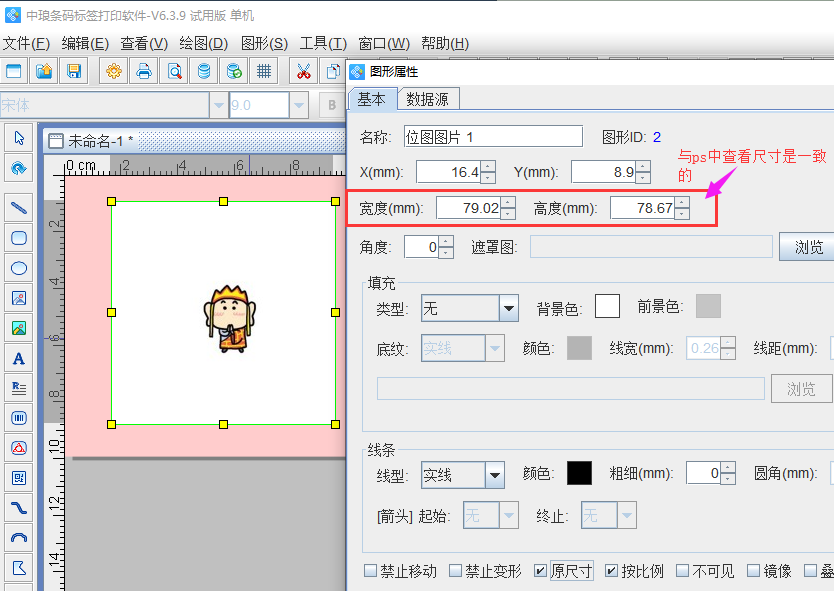Viewport: 834px width, 591px height.
Task: Open the 工具(T) menu
Action: (323, 43)
